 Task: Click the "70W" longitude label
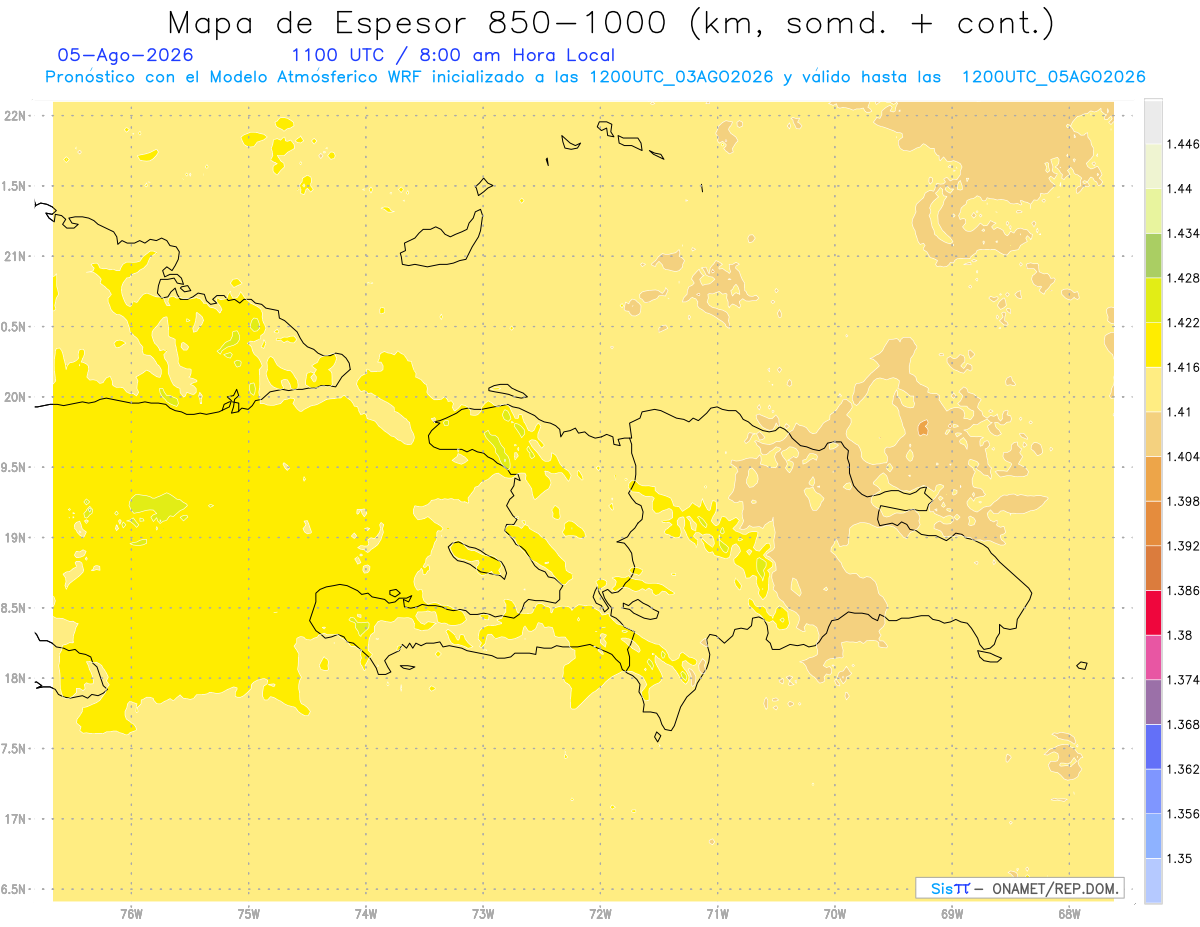[x=835, y=914]
